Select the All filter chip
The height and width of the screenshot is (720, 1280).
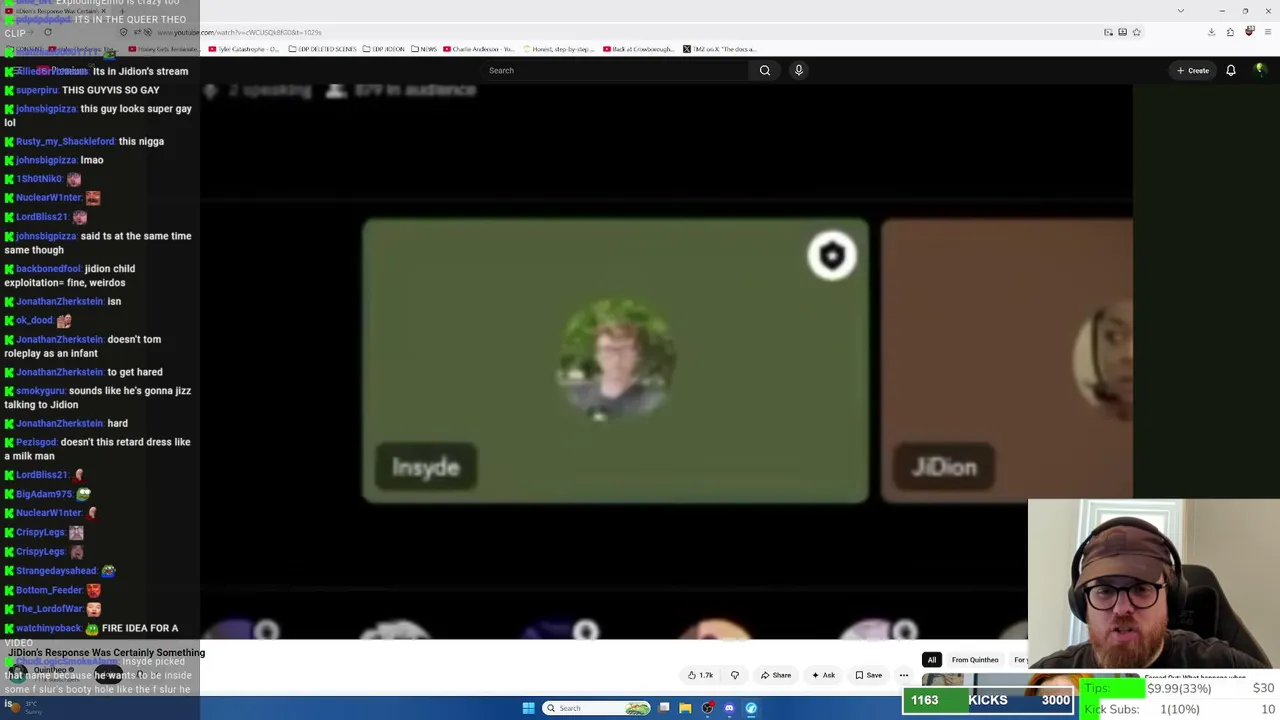[931, 660]
